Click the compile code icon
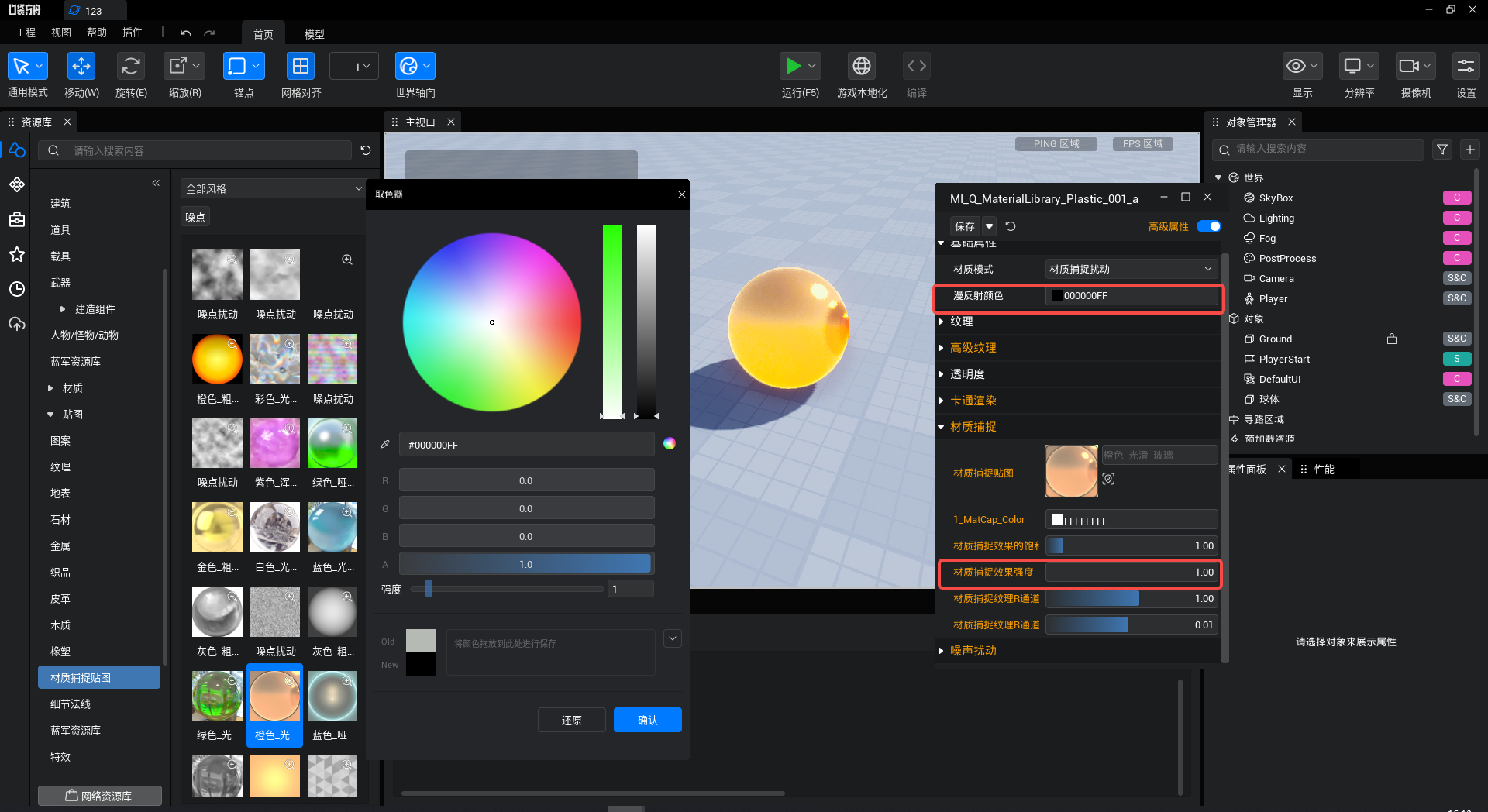Image resolution: width=1488 pixels, height=812 pixels. (917, 67)
